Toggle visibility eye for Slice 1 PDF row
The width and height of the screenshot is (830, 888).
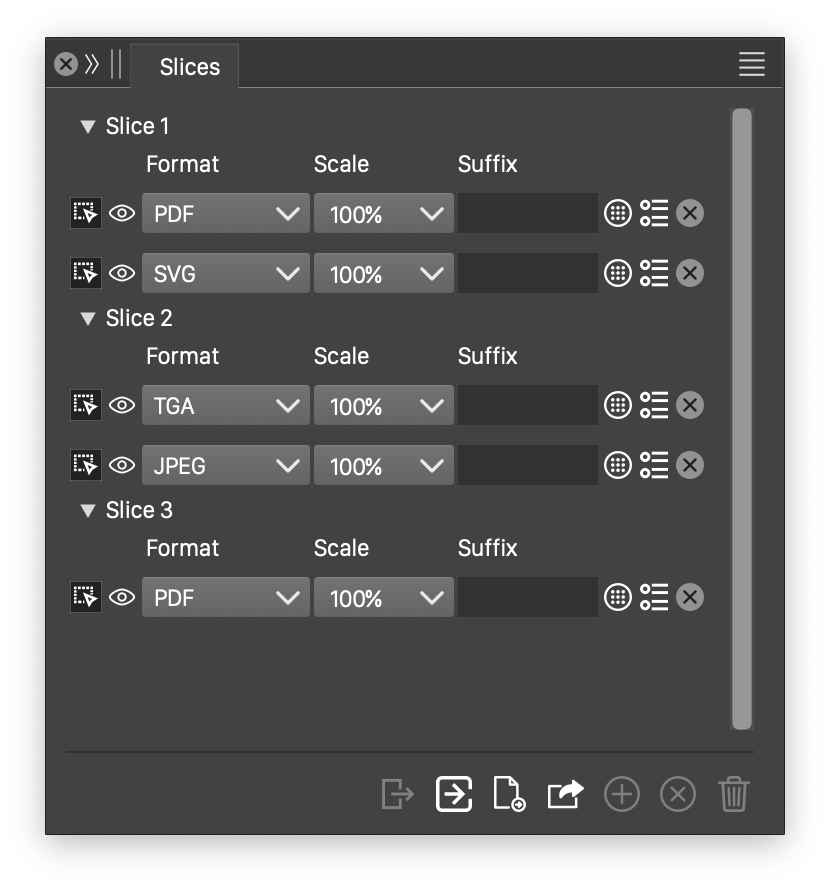[122, 213]
